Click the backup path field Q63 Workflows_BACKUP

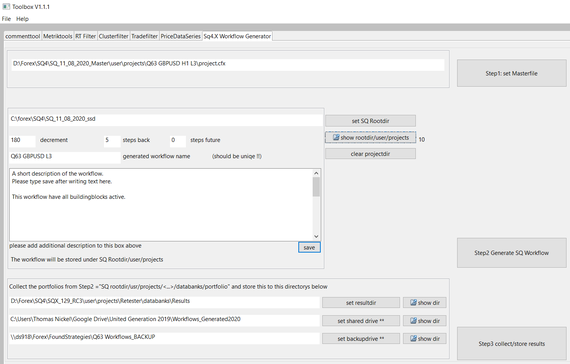coord(164,338)
